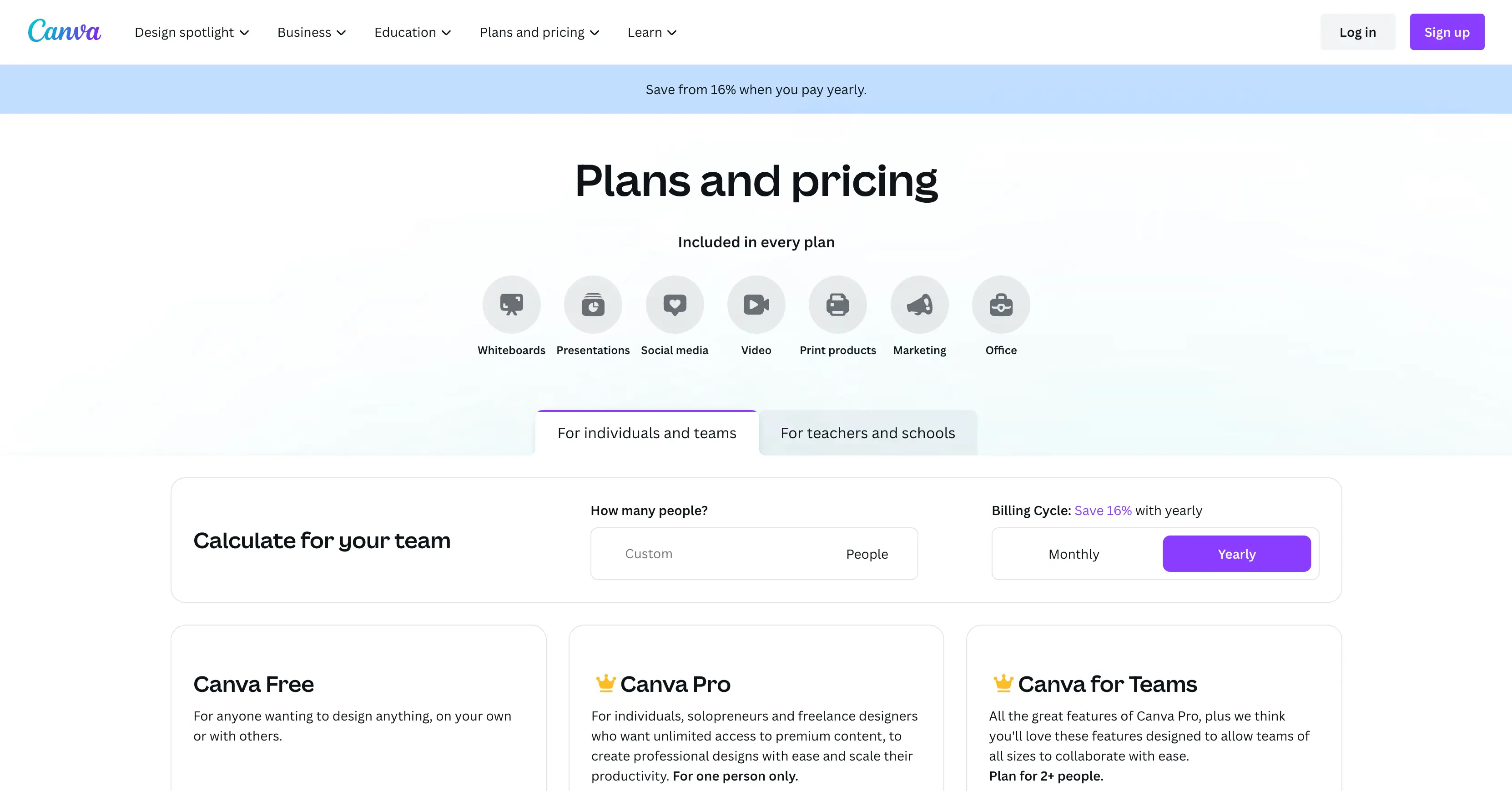This screenshot has height=791, width=1512.
Task: Expand the Design spotlight menu
Action: pyautogui.click(x=192, y=32)
